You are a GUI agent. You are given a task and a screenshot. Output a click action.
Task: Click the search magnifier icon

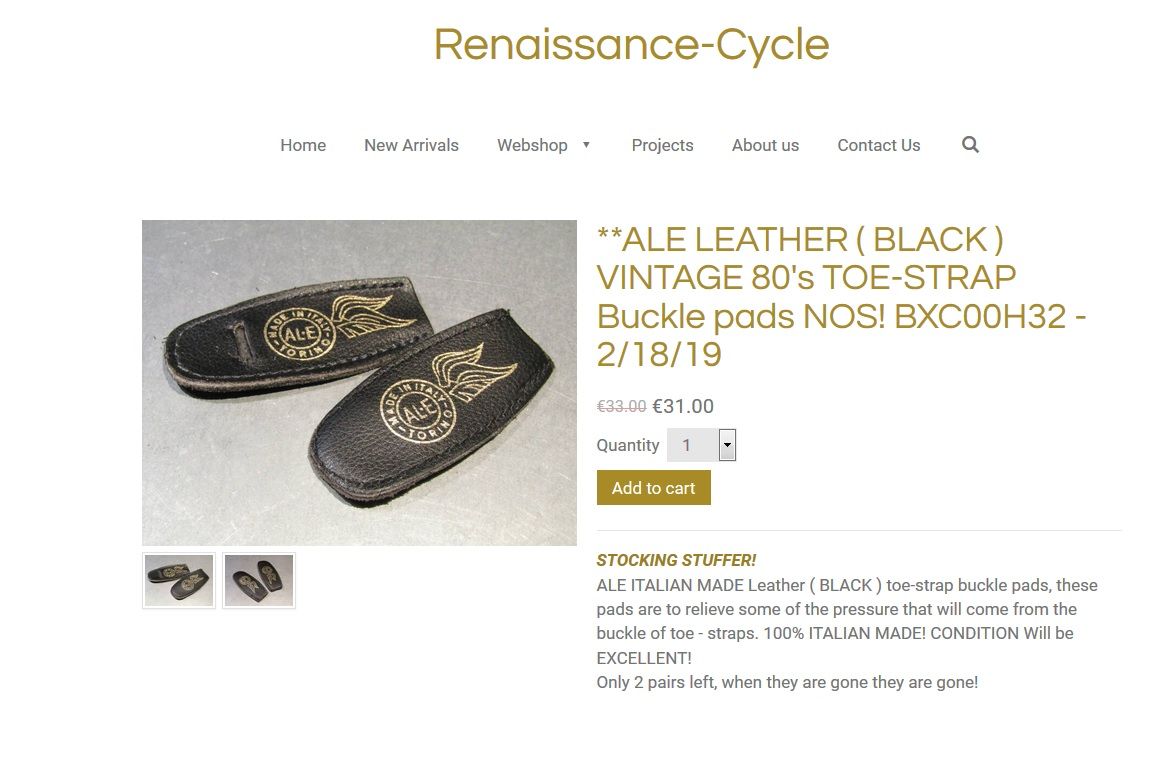coord(970,145)
